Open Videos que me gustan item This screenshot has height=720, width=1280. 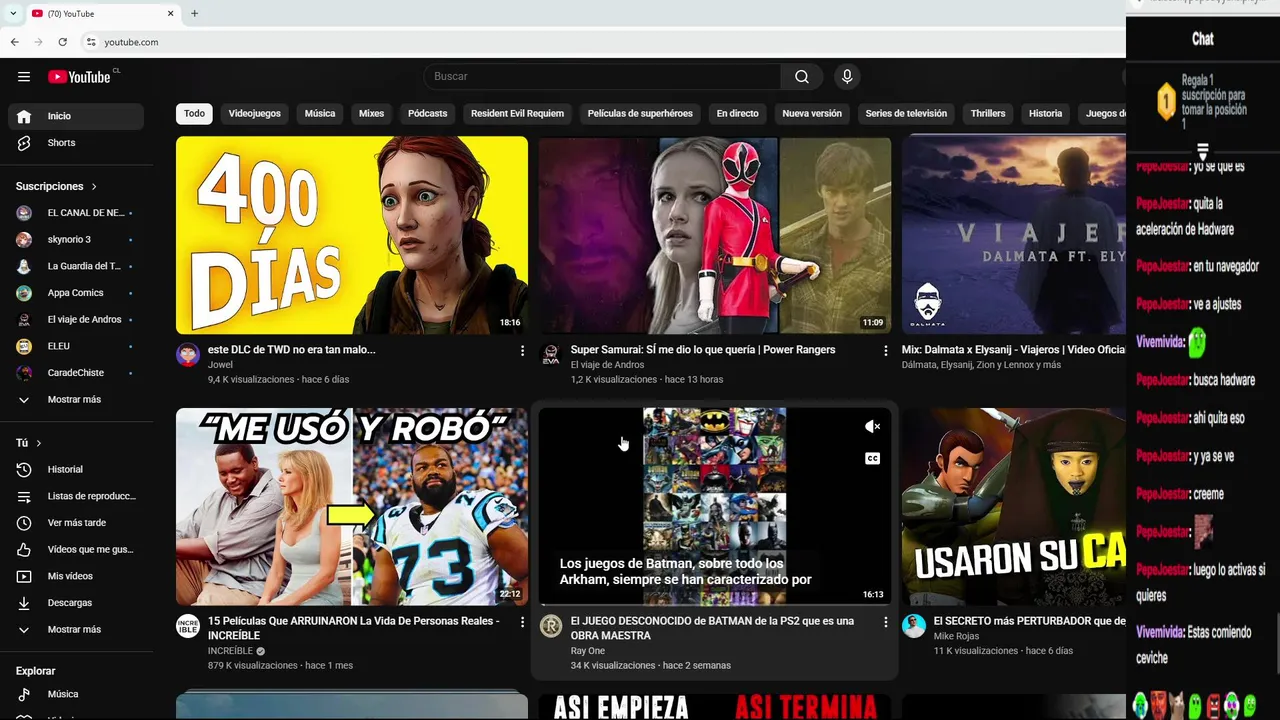[x=76, y=549]
